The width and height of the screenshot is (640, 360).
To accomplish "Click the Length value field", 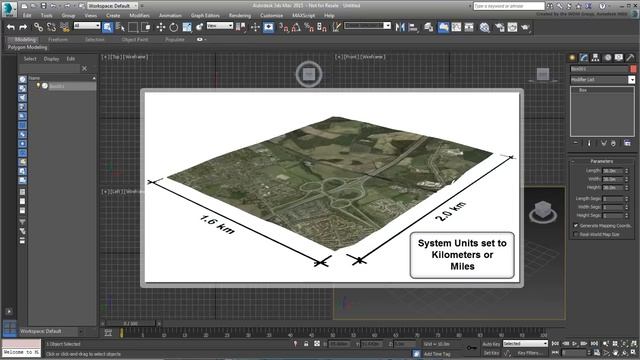I will (613, 171).
